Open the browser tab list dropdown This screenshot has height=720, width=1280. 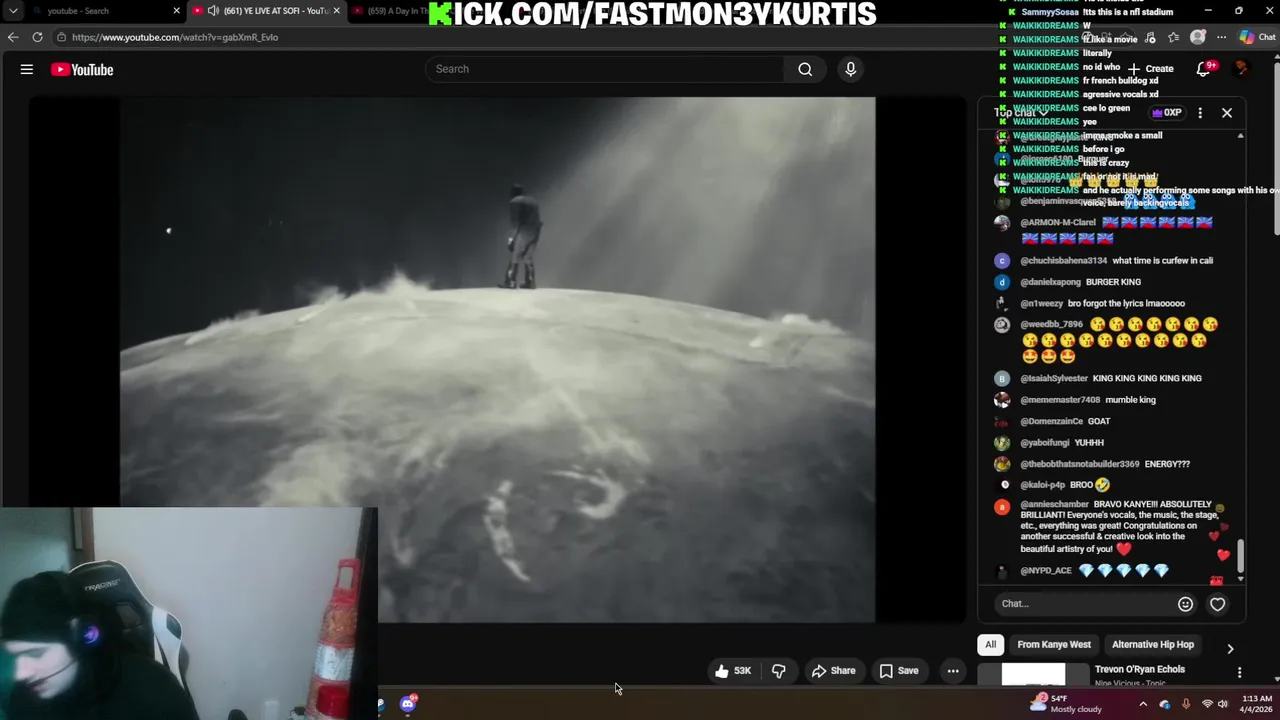[13, 11]
